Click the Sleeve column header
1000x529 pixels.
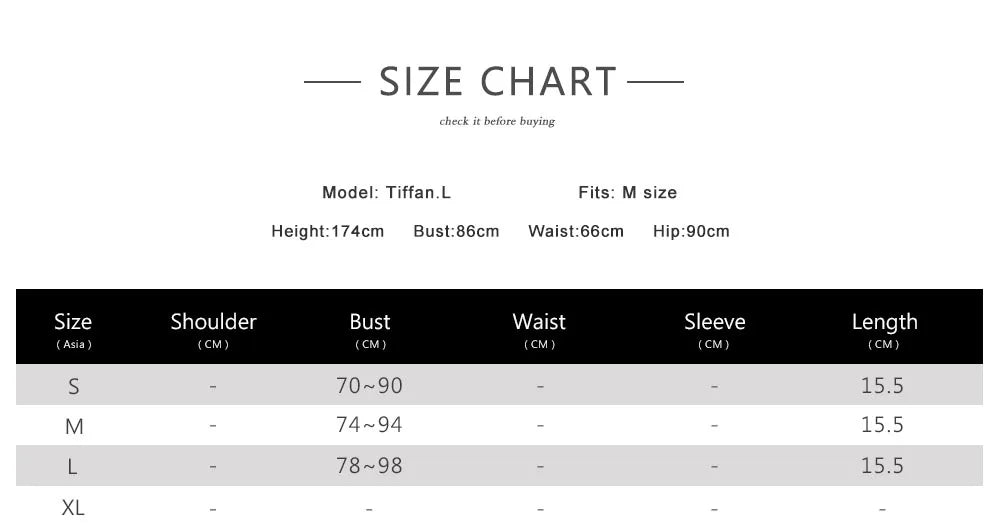point(714,327)
